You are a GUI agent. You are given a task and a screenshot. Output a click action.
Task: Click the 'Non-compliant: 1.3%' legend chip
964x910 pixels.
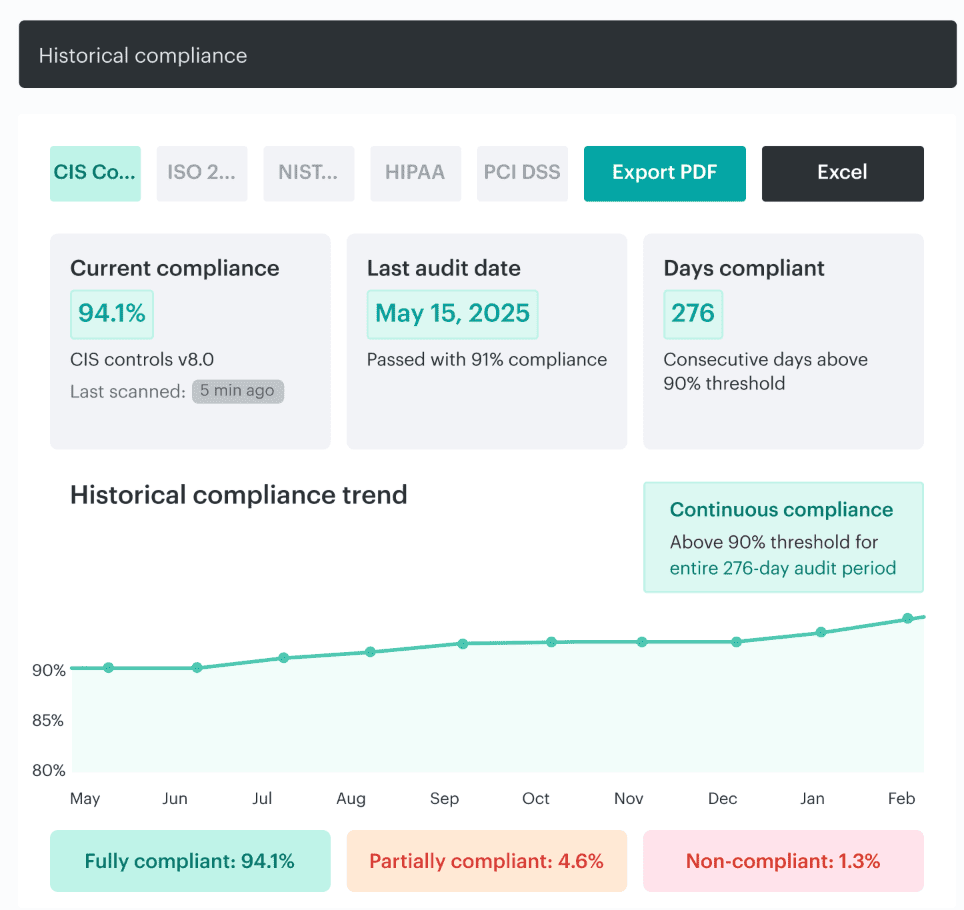click(782, 860)
